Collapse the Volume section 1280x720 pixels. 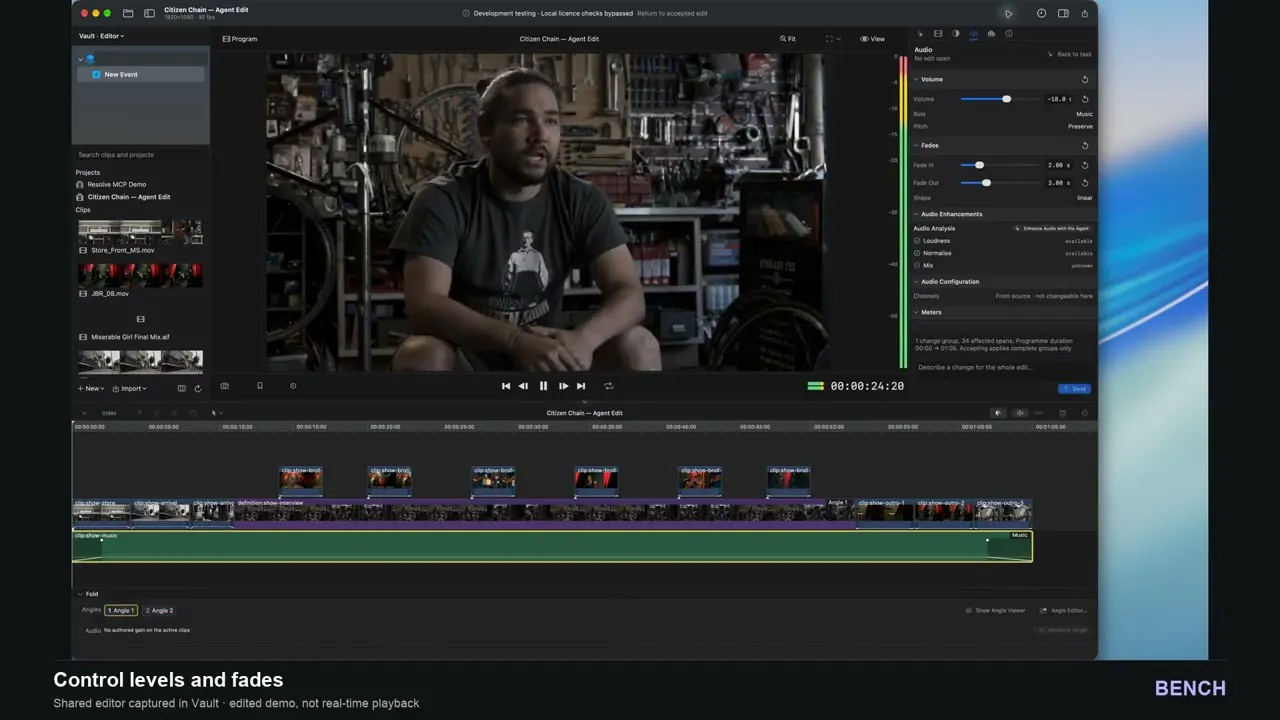point(916,79)
